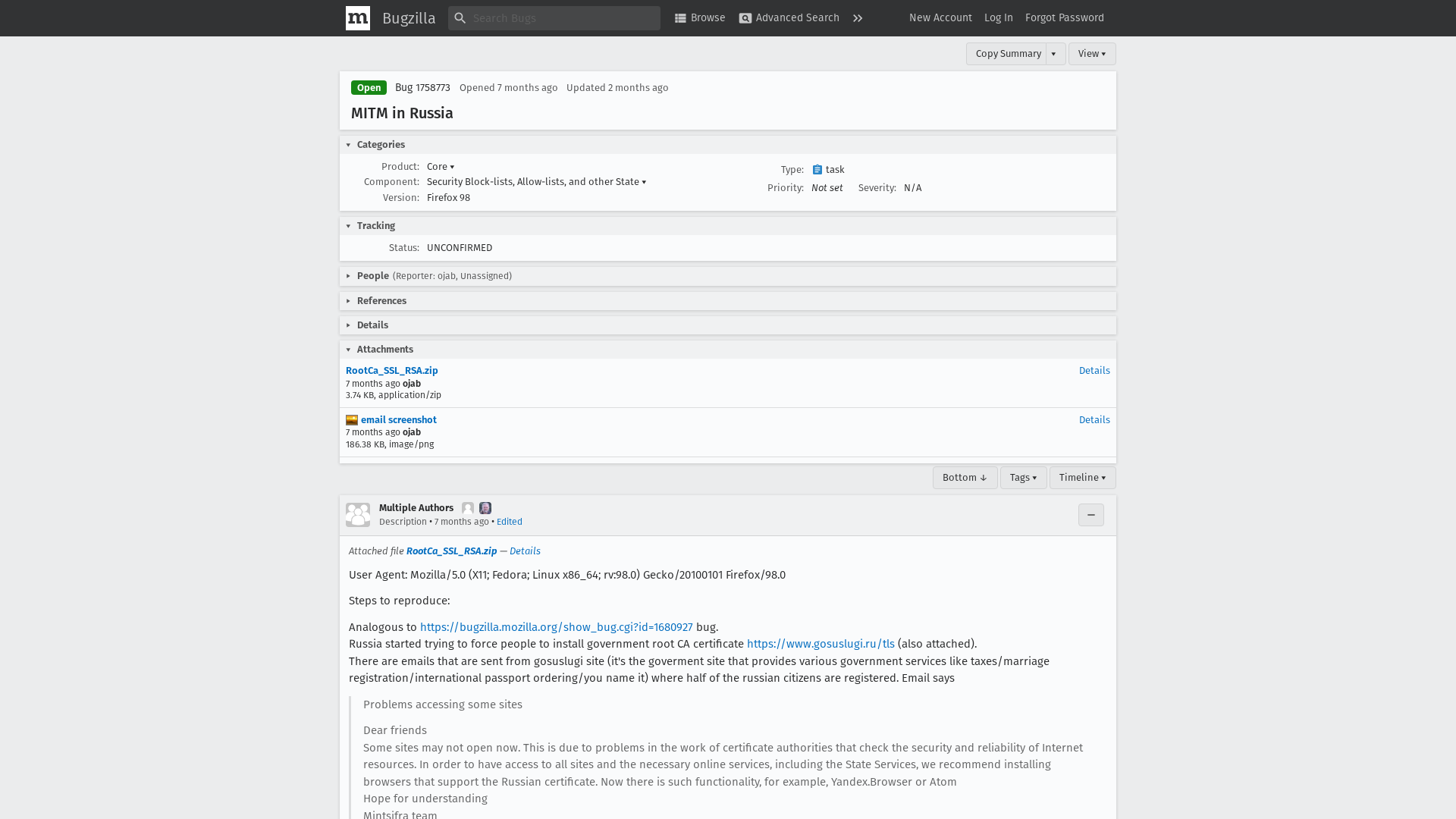Open RootCa_SSL_RSA.zip link in description
Image resolution: width=1456 pixels, height=819 pixels.
click(452, 551)
